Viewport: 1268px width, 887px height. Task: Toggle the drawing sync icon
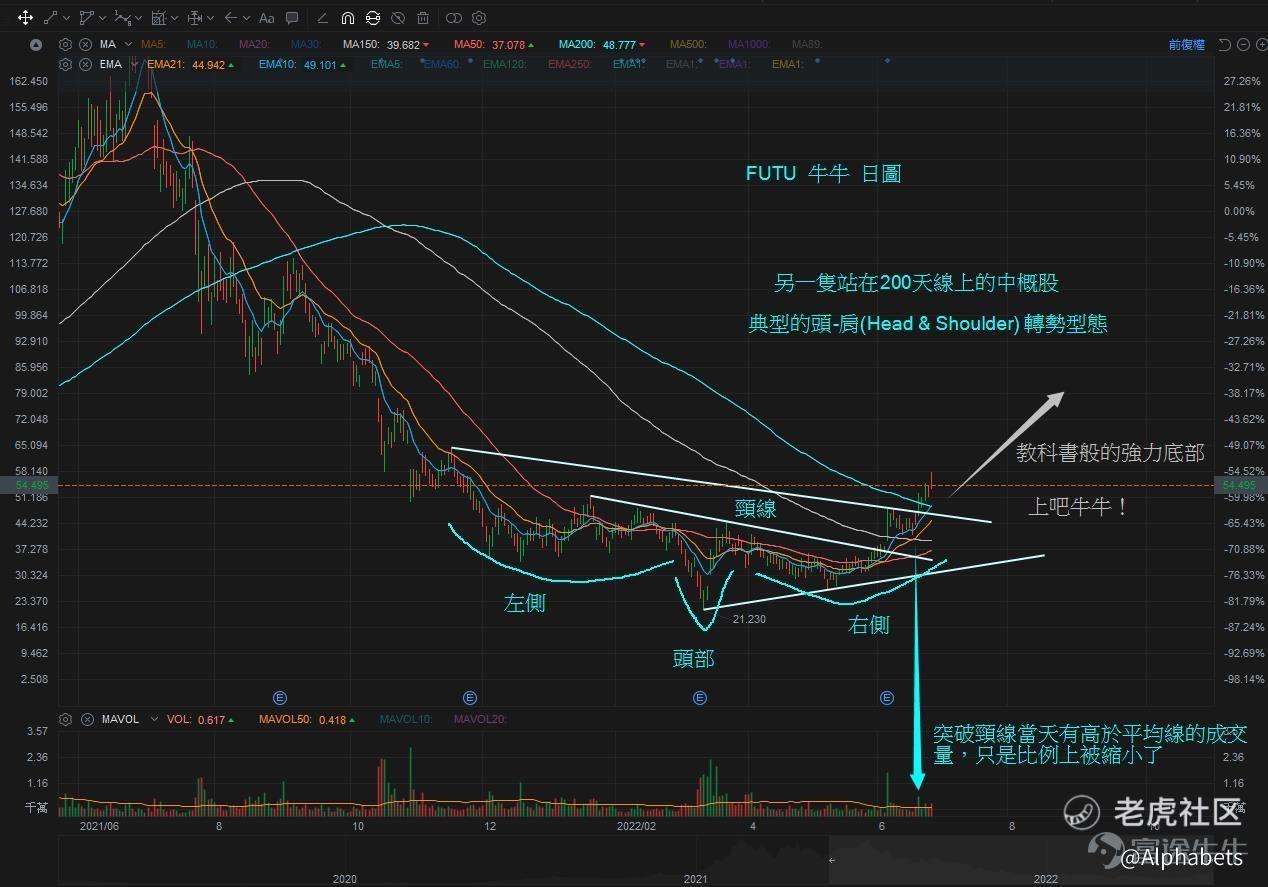pyautogui.click(x=373, y=18)
